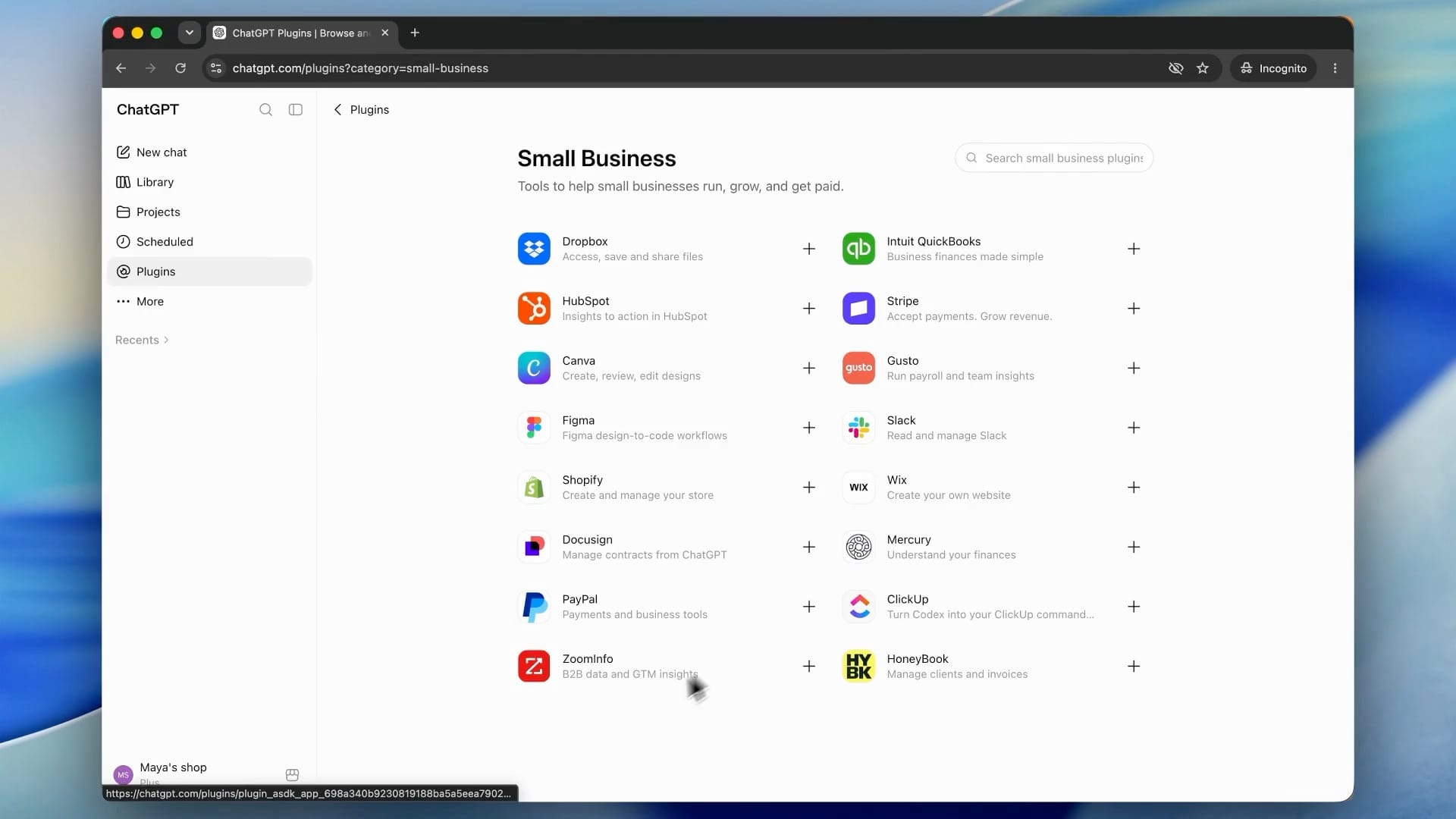Open the Mercury plugin title
The height and width of the screenshot is (819, 1456).
908,540
